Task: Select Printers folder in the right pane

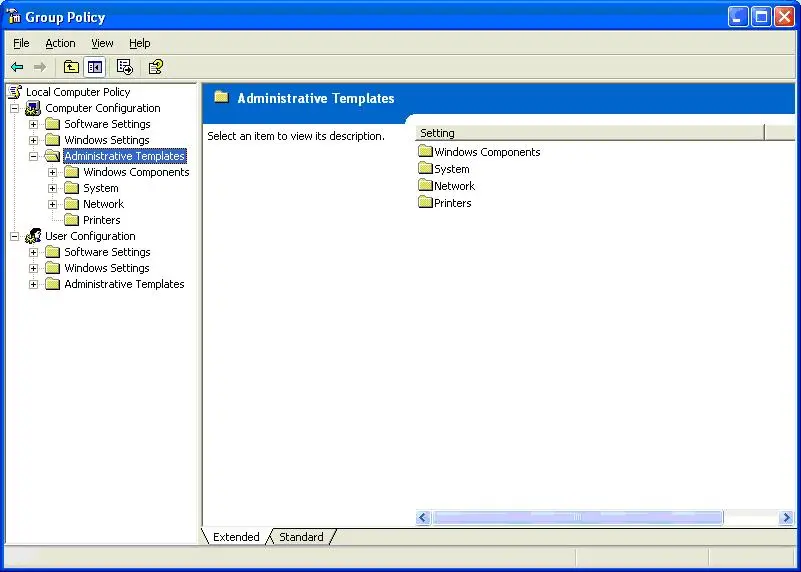Action: coord(452,203)
